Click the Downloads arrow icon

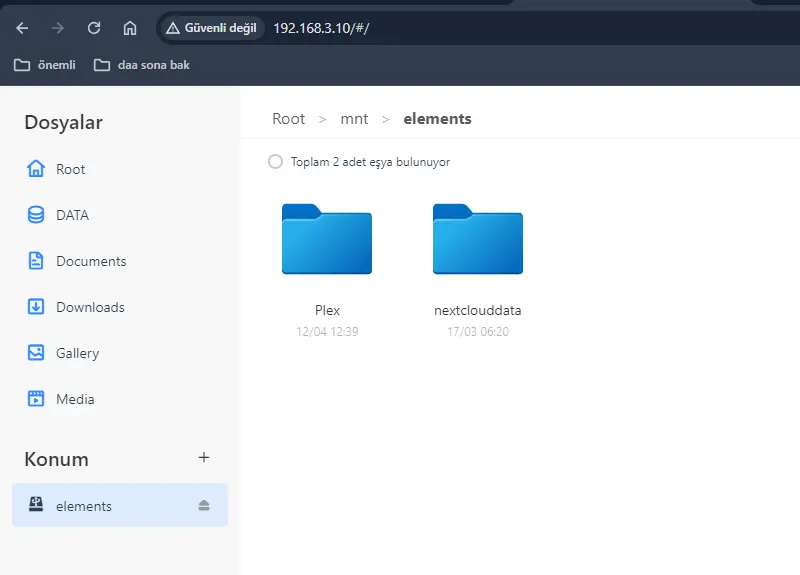pyautogui.click(x=36, y=307)
